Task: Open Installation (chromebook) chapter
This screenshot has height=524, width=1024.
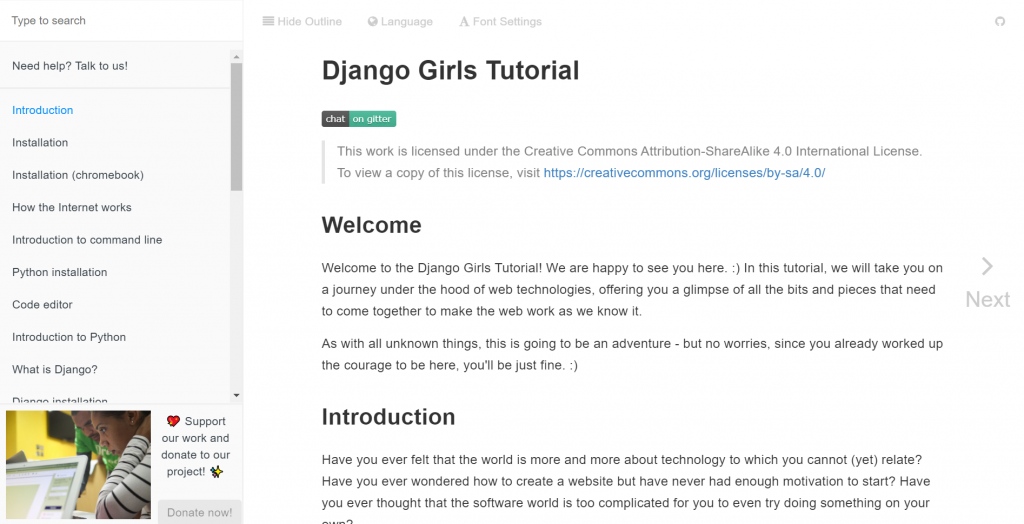Action: click(x=78, y=175)
